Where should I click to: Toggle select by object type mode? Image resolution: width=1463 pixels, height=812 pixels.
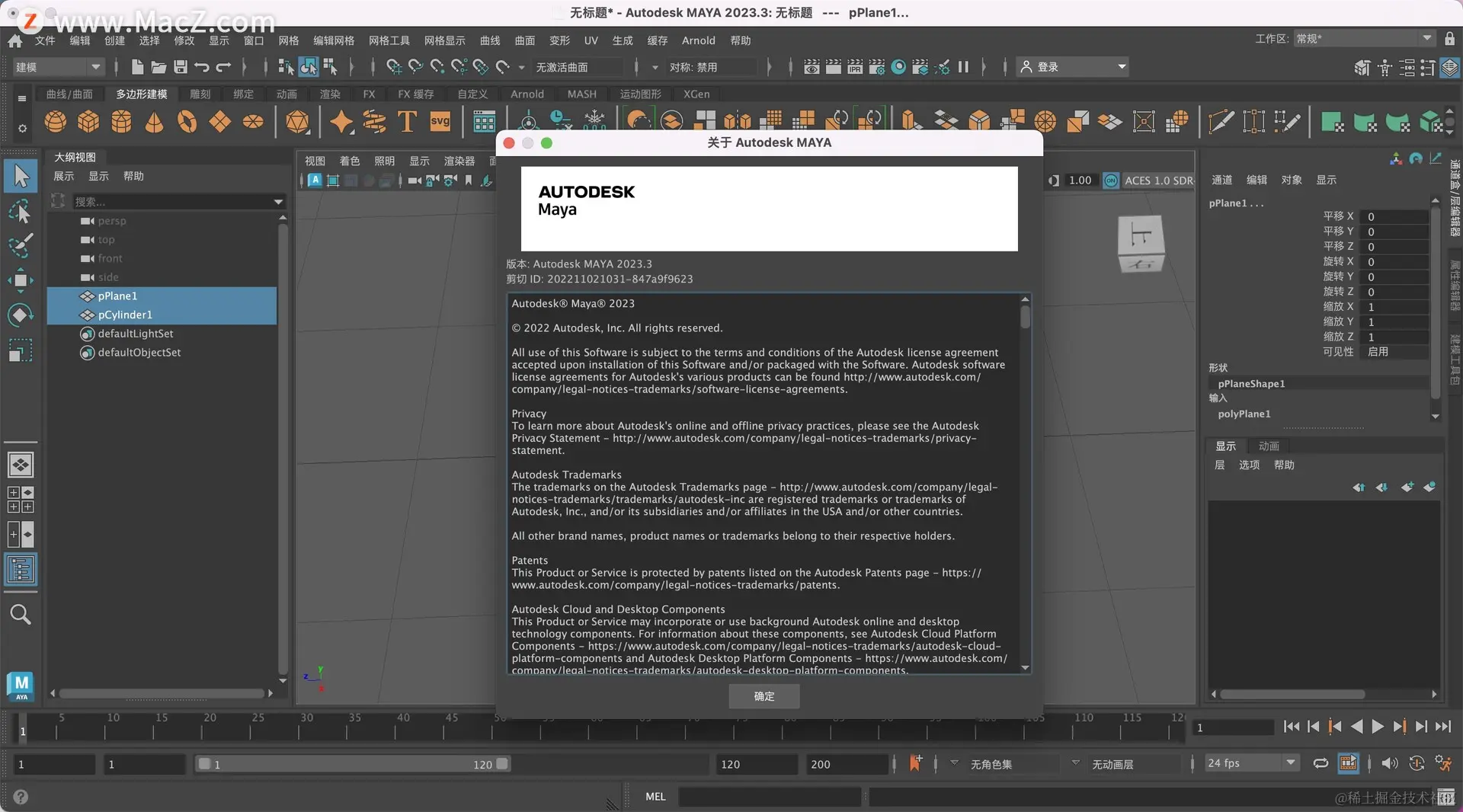click(x=308, y=67)
